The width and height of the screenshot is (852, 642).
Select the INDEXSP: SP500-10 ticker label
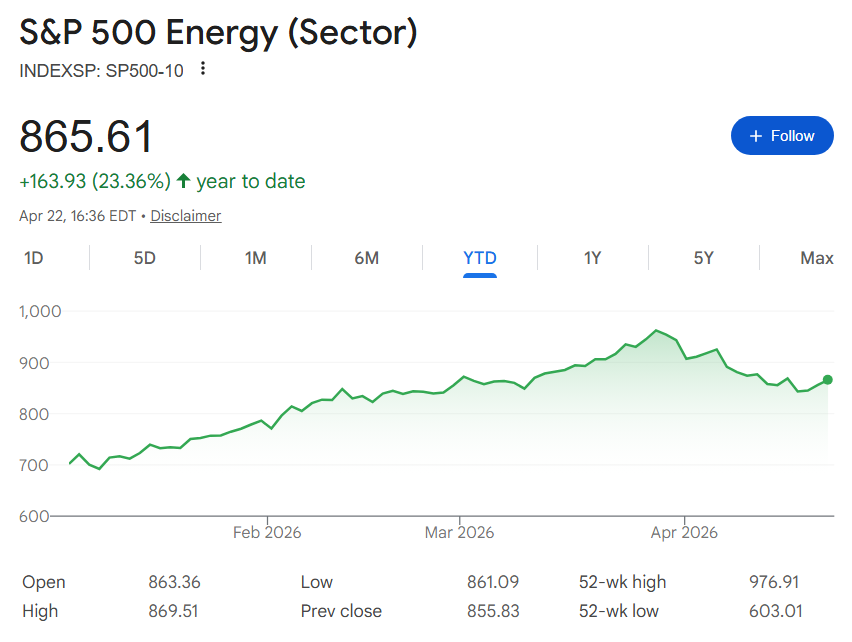pos(102,70)
